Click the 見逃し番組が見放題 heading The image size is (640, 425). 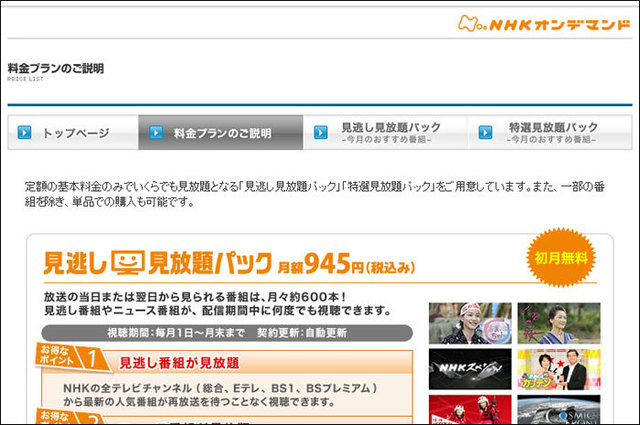[x=179, y=362]
